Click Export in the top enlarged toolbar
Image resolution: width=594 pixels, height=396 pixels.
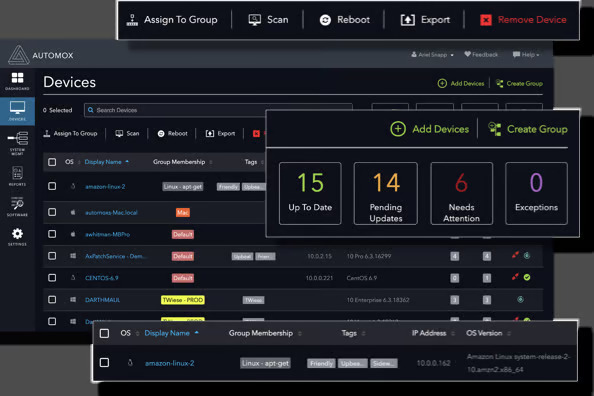tap(425, 20)
